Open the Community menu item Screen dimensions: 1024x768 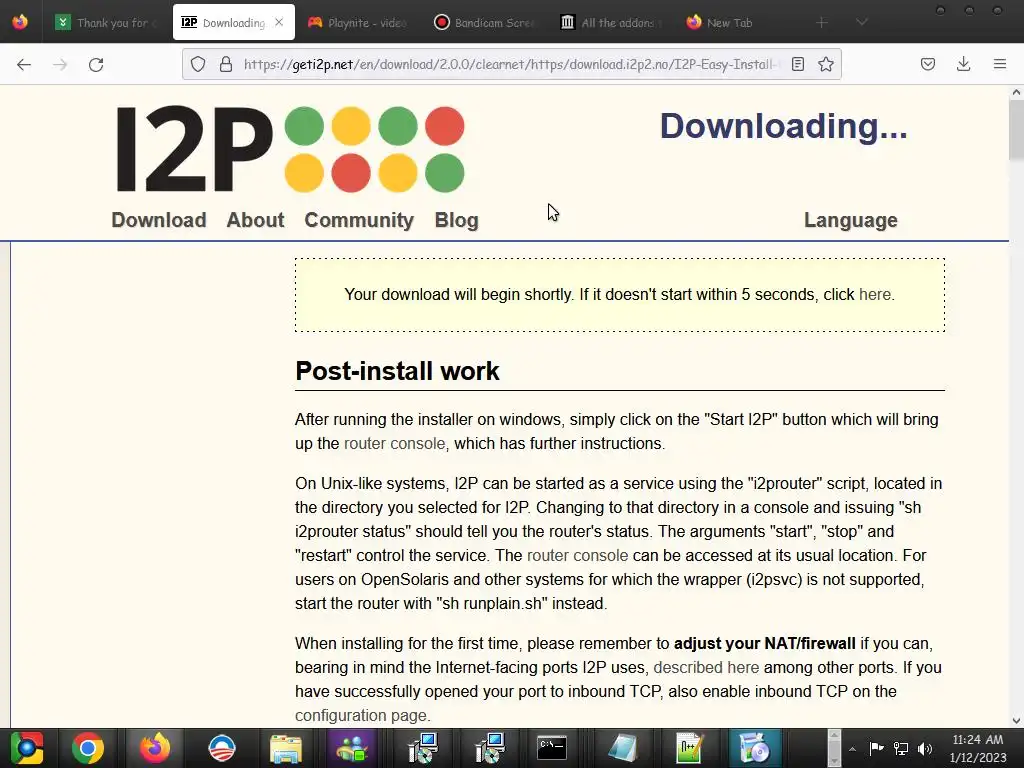359,220
